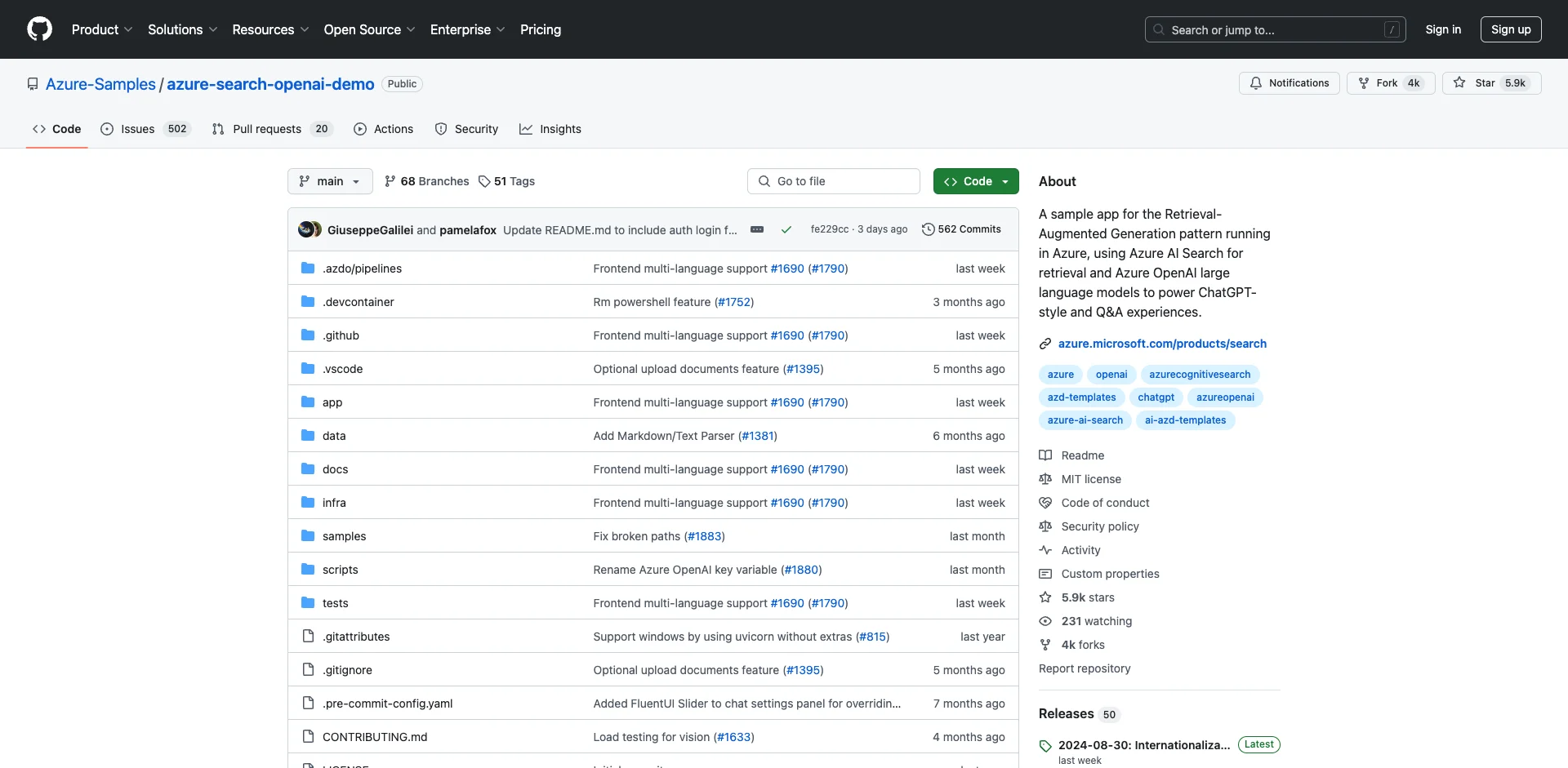This screenshot has width=1568, height=768.
Task: Click the Code of conduct heart icon
Action: point(1045,503)
